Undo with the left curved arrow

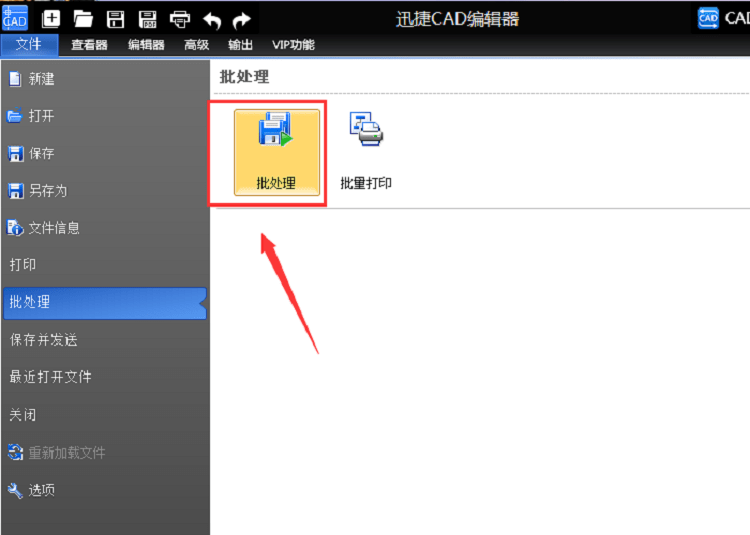[x=212, y=20]
